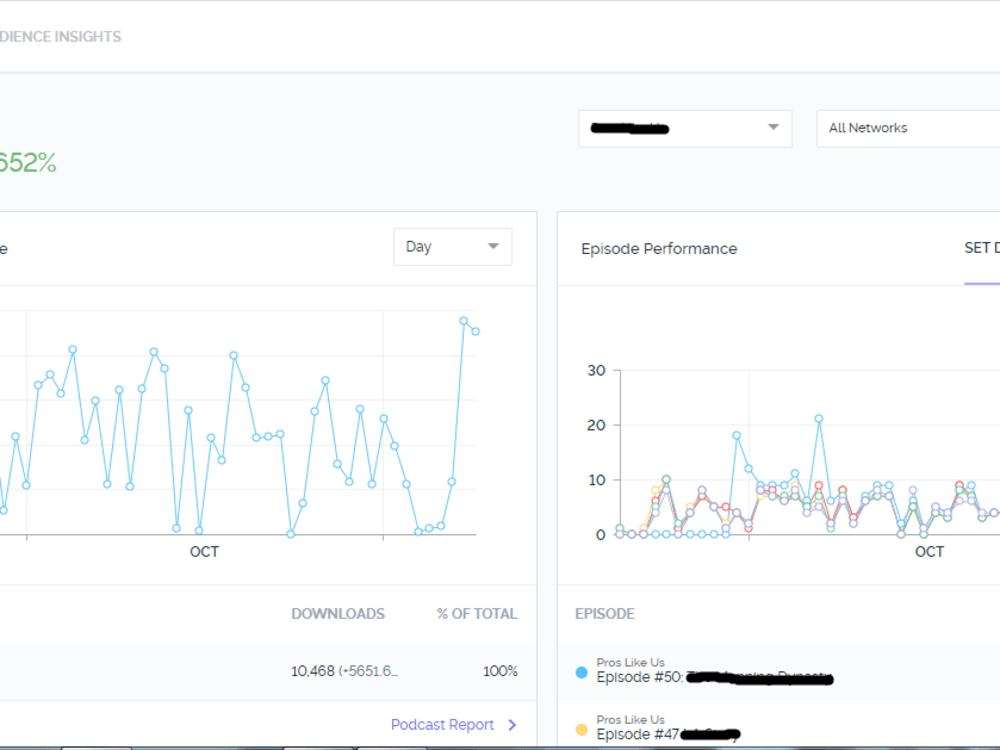The height and width of the screenshot is (750, 1000).
Task: Click the highest data point in downloads chart
Action: [464, 321]
